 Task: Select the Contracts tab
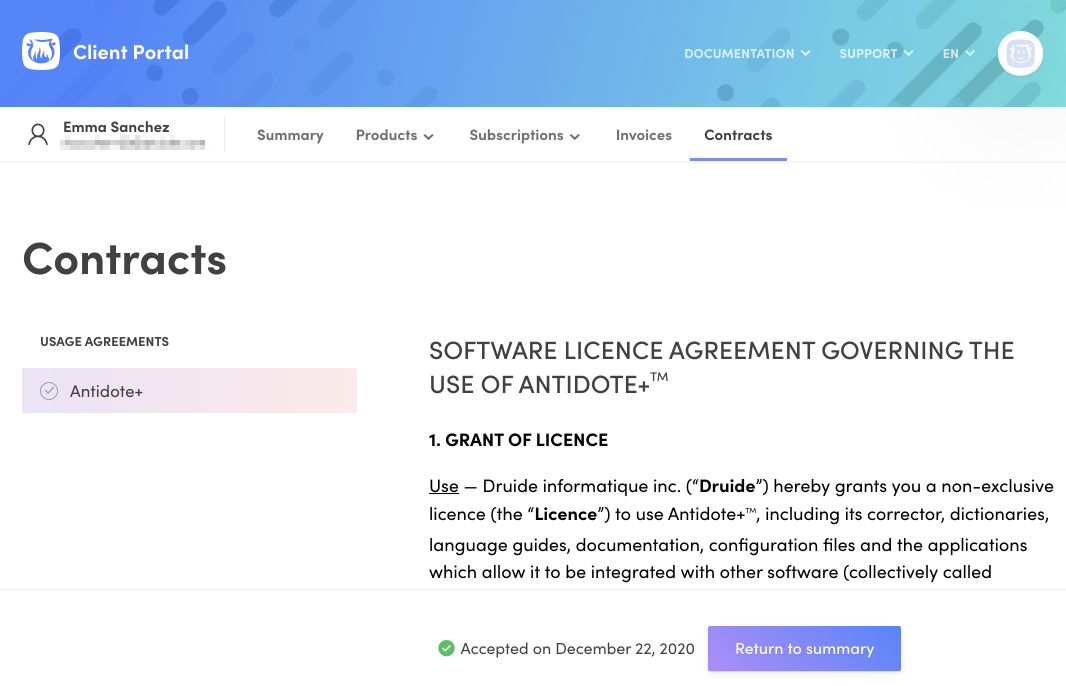tap(738, 136)
